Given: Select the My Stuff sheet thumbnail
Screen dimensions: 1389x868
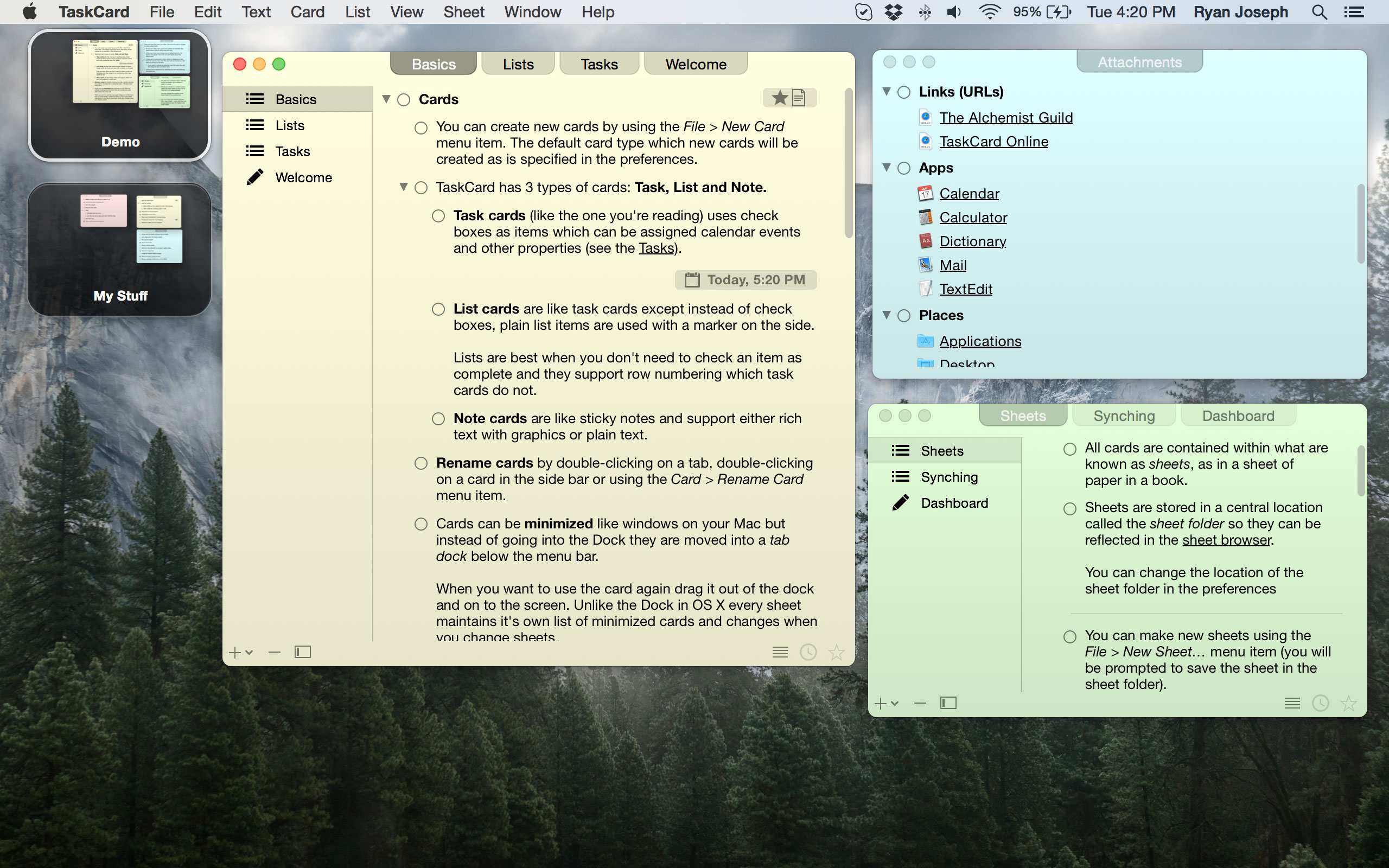Looking at the screenshot, I should (120, 250).
